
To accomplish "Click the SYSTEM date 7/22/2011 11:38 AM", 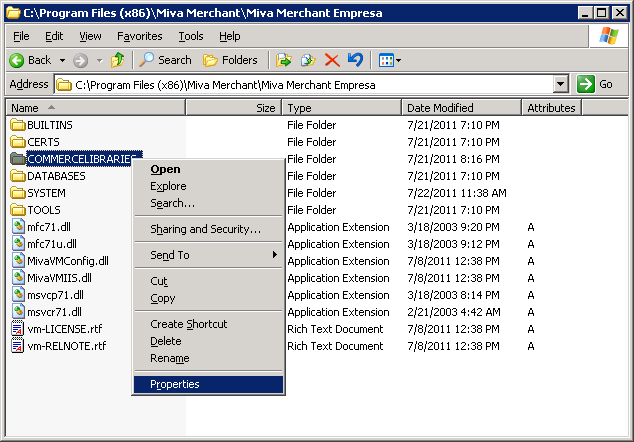I will pyautogui.click(x=456, y=193).
